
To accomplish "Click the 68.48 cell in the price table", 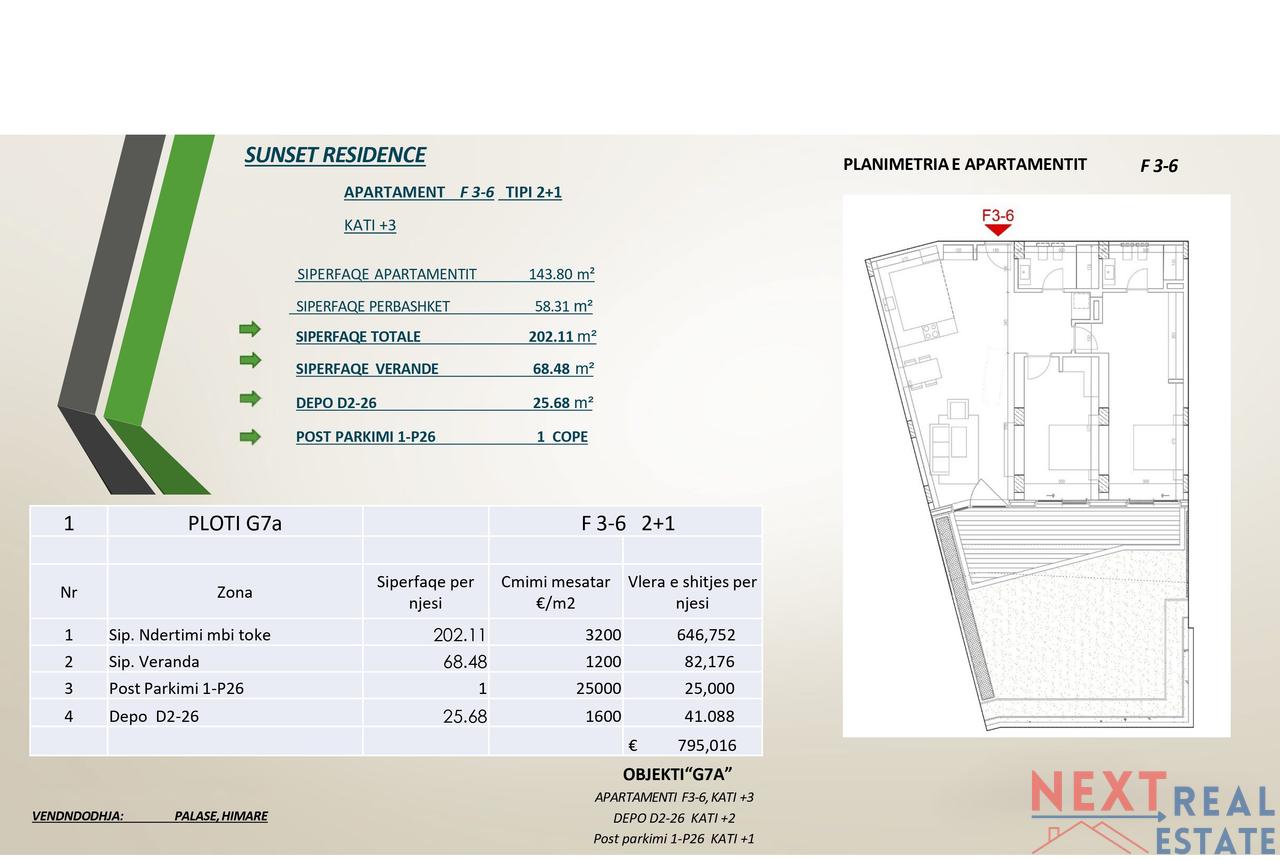I will (426, 661).
